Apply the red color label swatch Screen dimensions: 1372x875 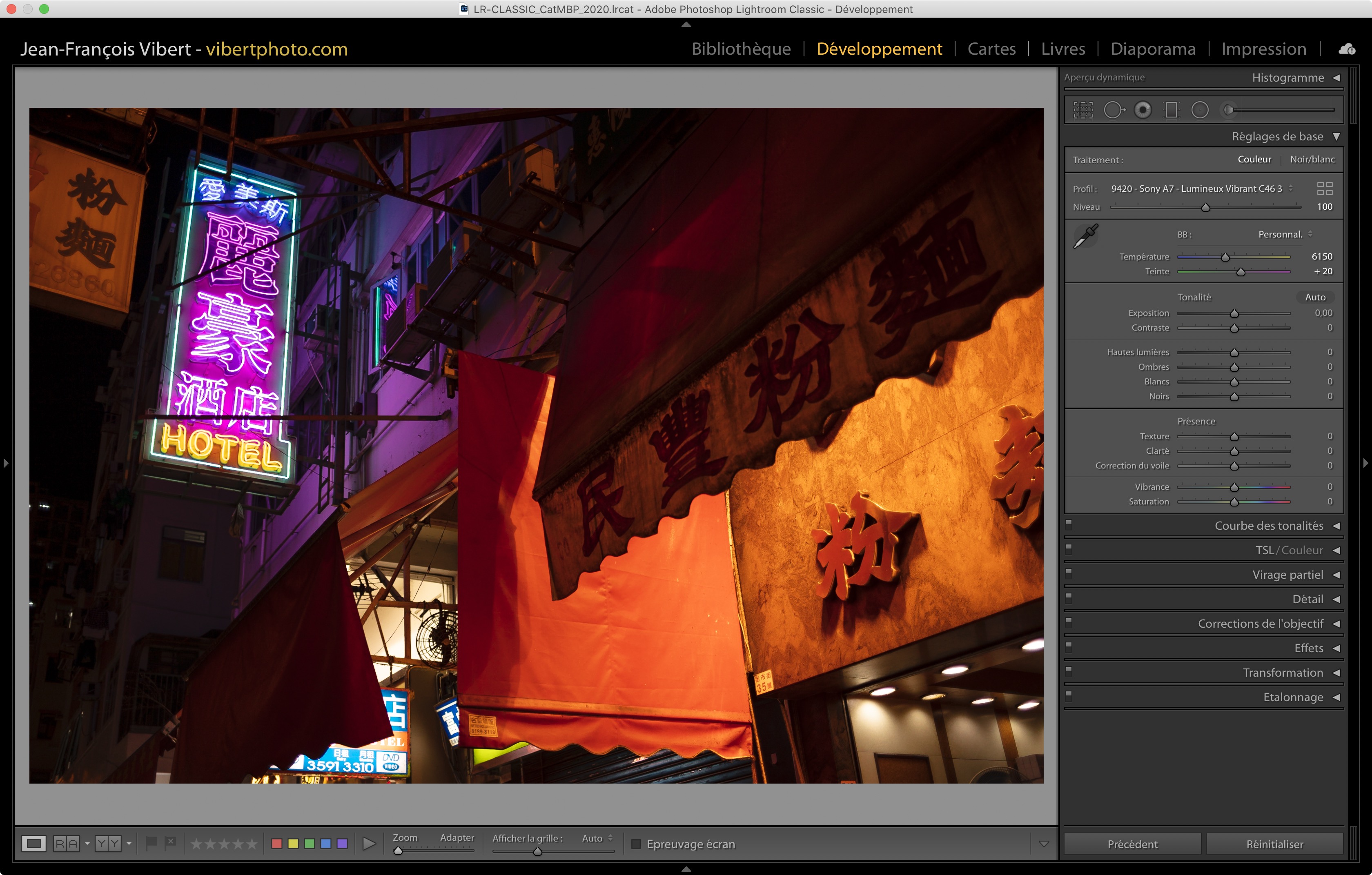(277, 844)
